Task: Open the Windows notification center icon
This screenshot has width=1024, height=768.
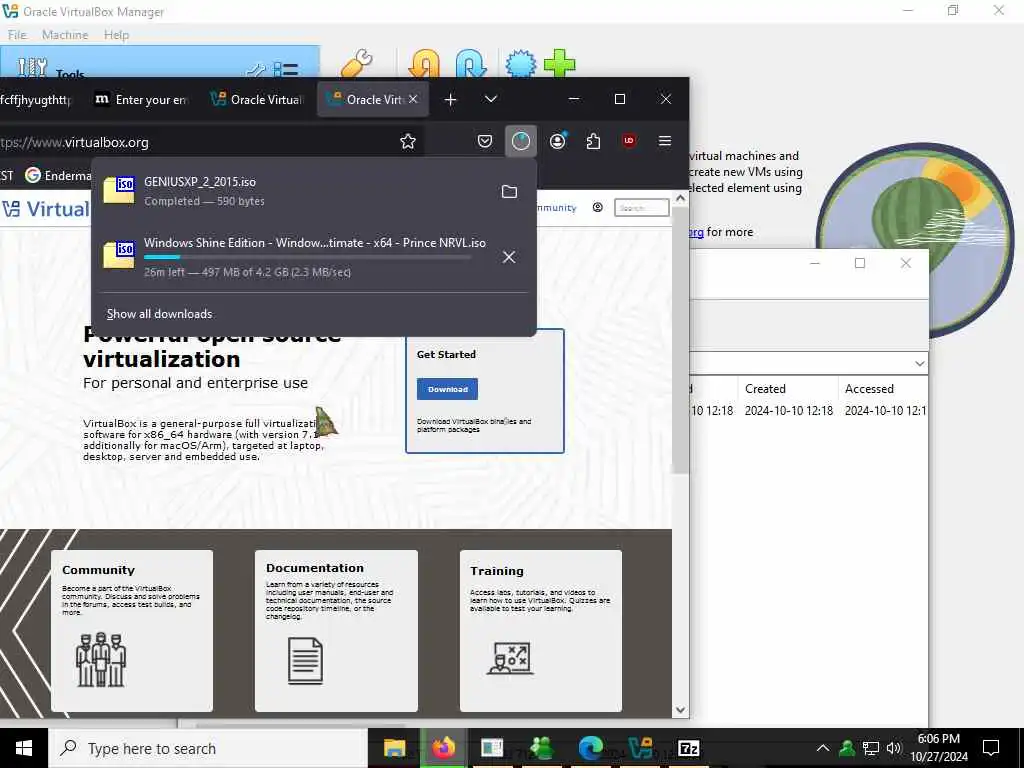Action: coord(991,748)
